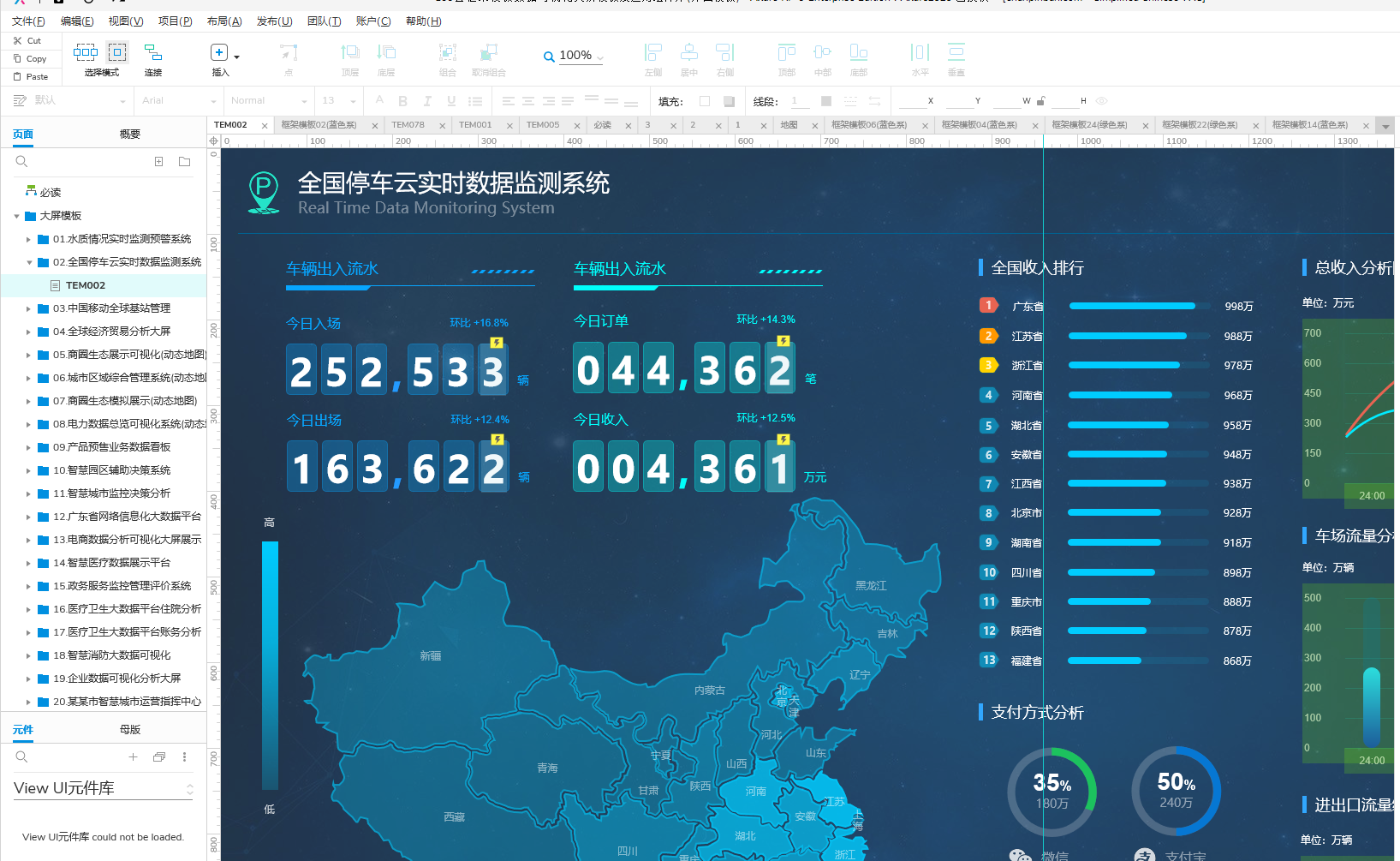This screenshot has width=1400, height=861.
Task: Click the 连接 connector tool icon
Action: pyautogui.click(x=152, y=53)
